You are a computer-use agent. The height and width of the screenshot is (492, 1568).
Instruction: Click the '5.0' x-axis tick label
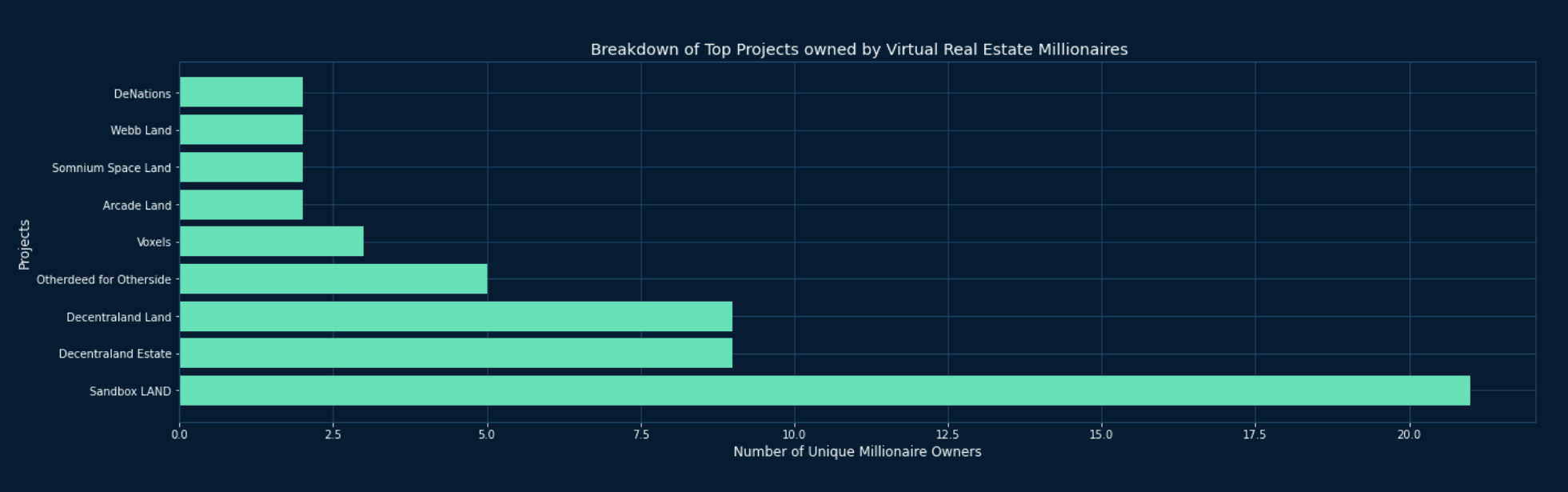coord(487,435)
